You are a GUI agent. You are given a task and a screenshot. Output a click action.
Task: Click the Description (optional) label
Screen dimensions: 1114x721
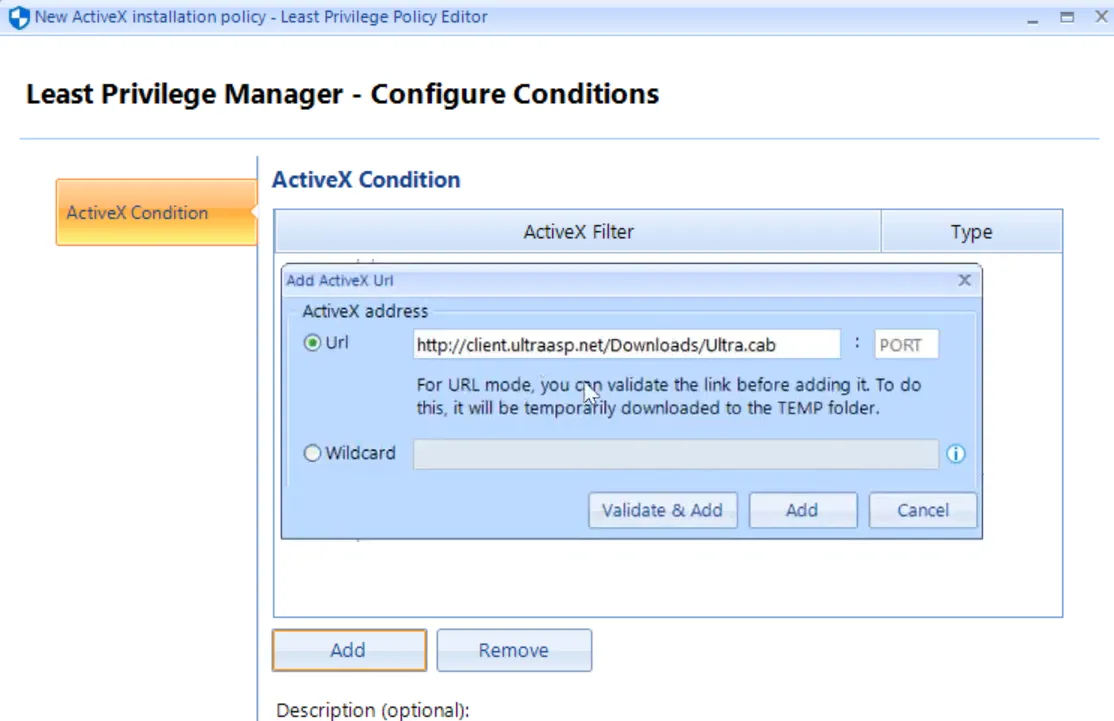pyautogui.click(x=372, y=709)
